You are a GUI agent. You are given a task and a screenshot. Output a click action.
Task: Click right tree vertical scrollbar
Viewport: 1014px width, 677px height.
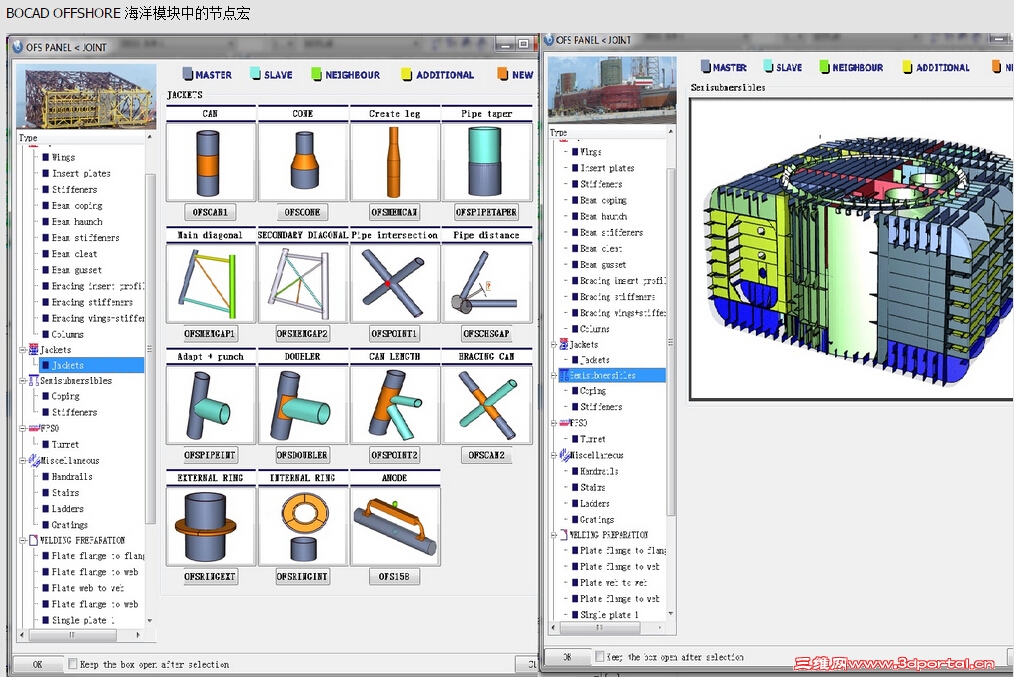[x=671, y=341]
